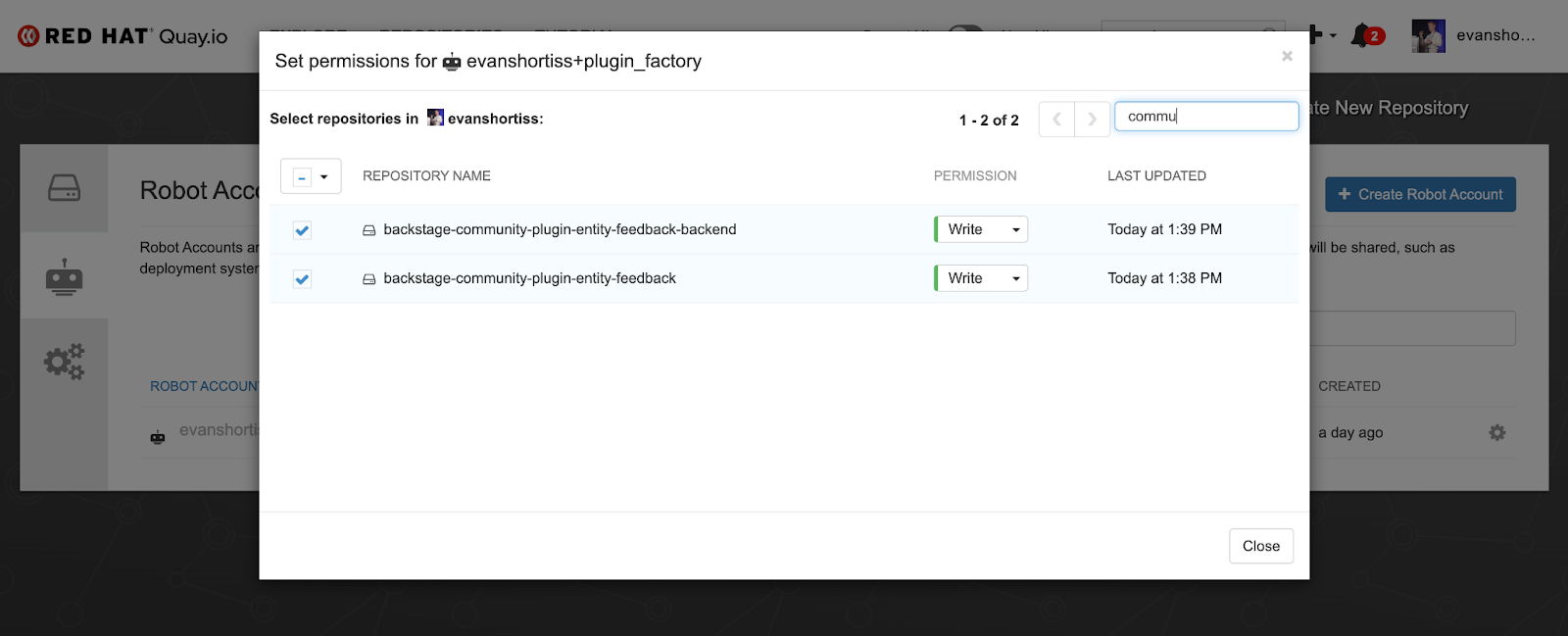Open the Robot Accounts tab icon in sidebar
Viewport: 1568px width, 636px height.
(65, 276)
